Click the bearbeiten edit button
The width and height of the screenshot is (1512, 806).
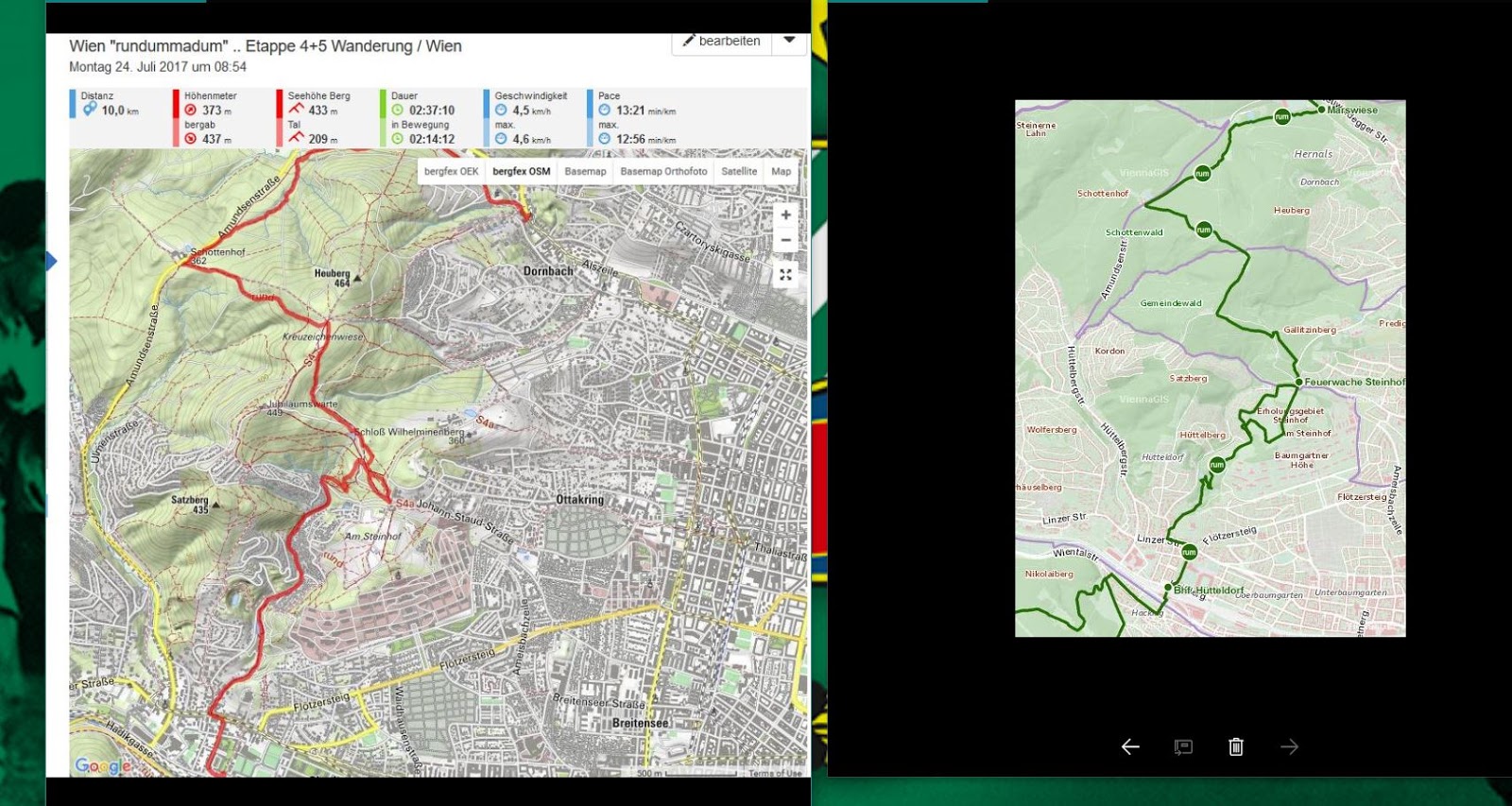722,42
